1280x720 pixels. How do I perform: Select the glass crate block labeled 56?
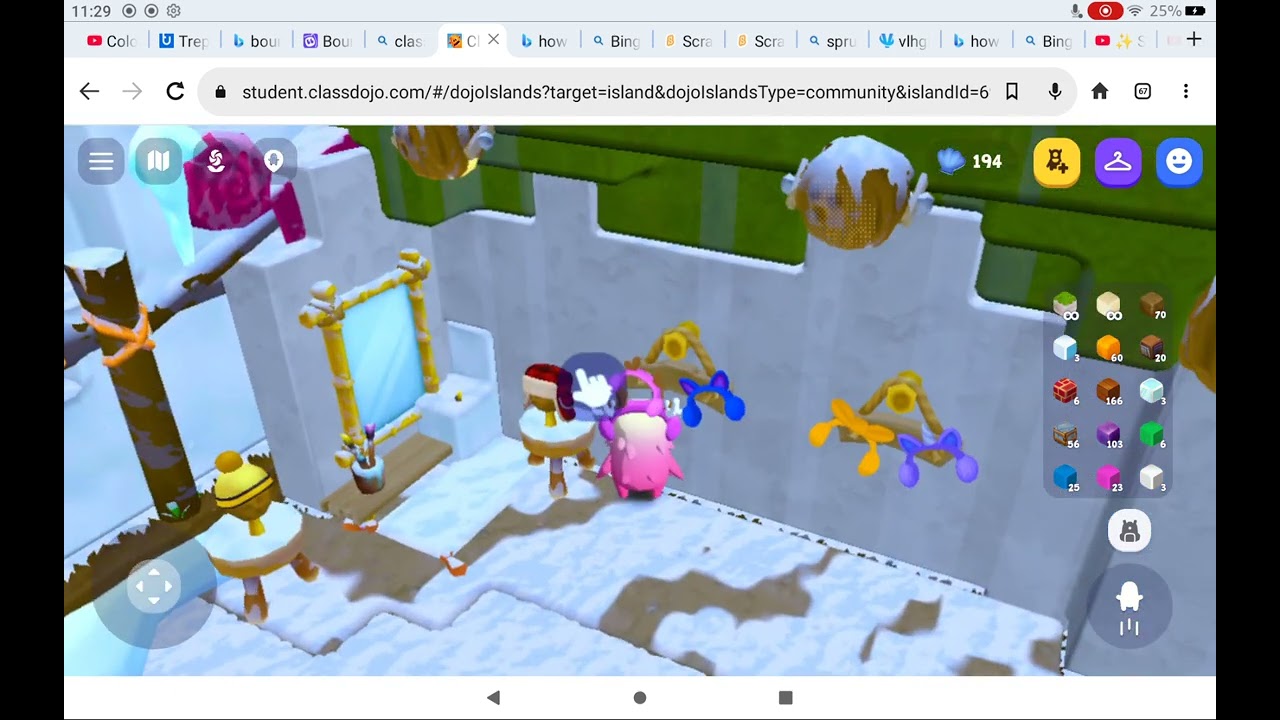[x=1066, y=435]
